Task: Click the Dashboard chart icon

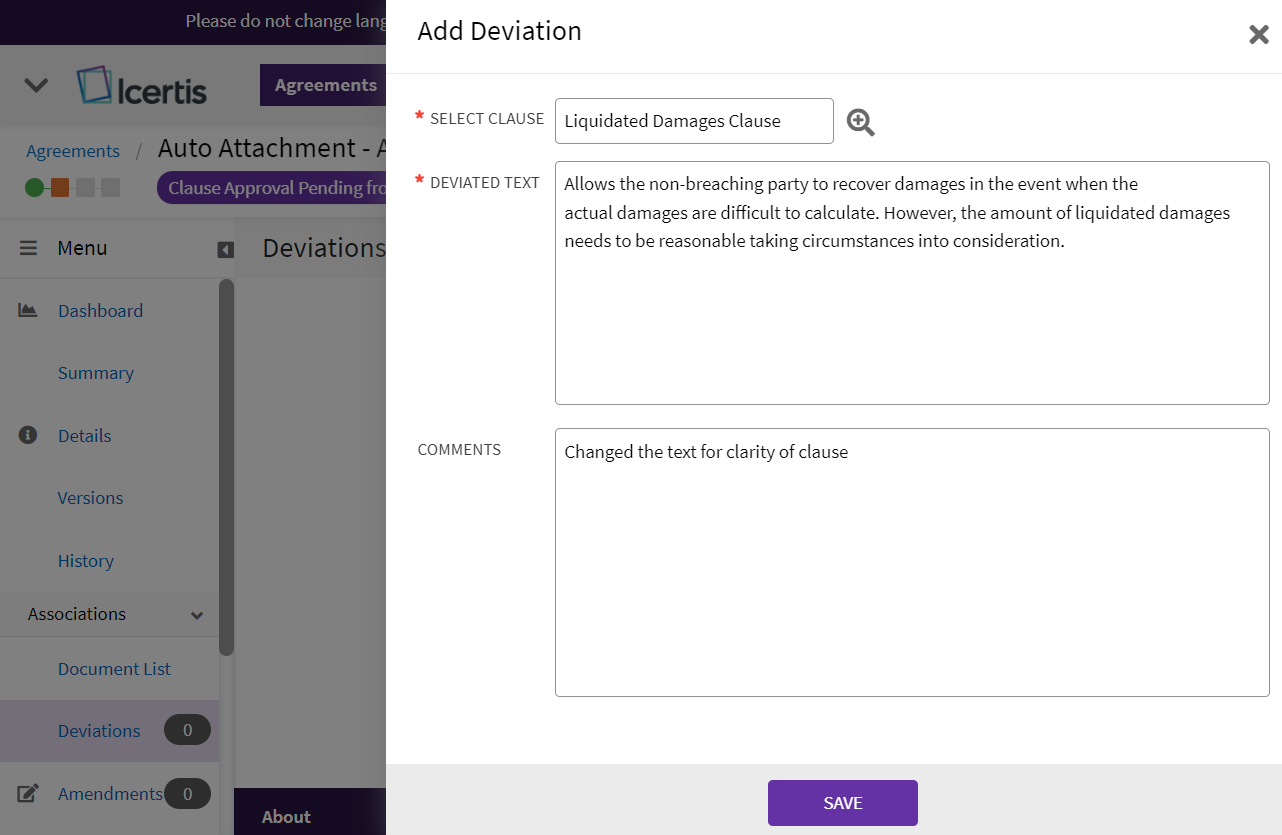Action: click(28, 311)
